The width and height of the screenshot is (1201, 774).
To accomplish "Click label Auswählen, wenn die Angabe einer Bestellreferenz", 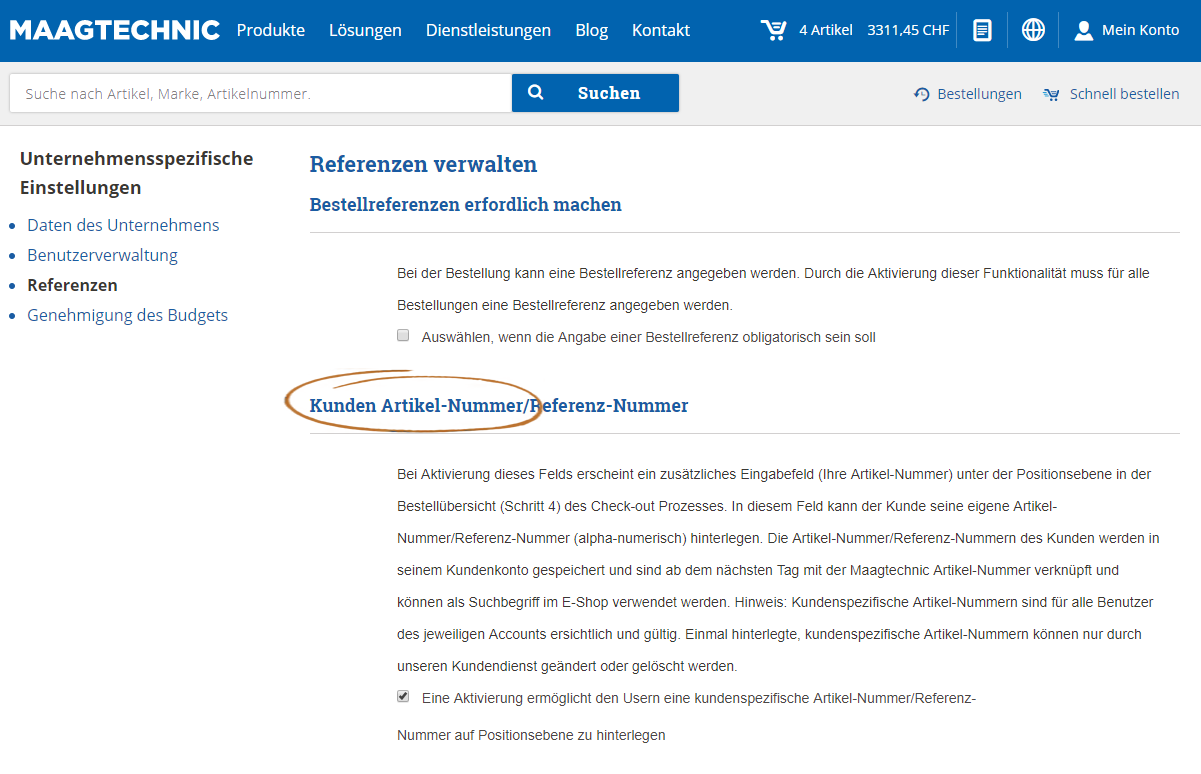I will point(649,337).
